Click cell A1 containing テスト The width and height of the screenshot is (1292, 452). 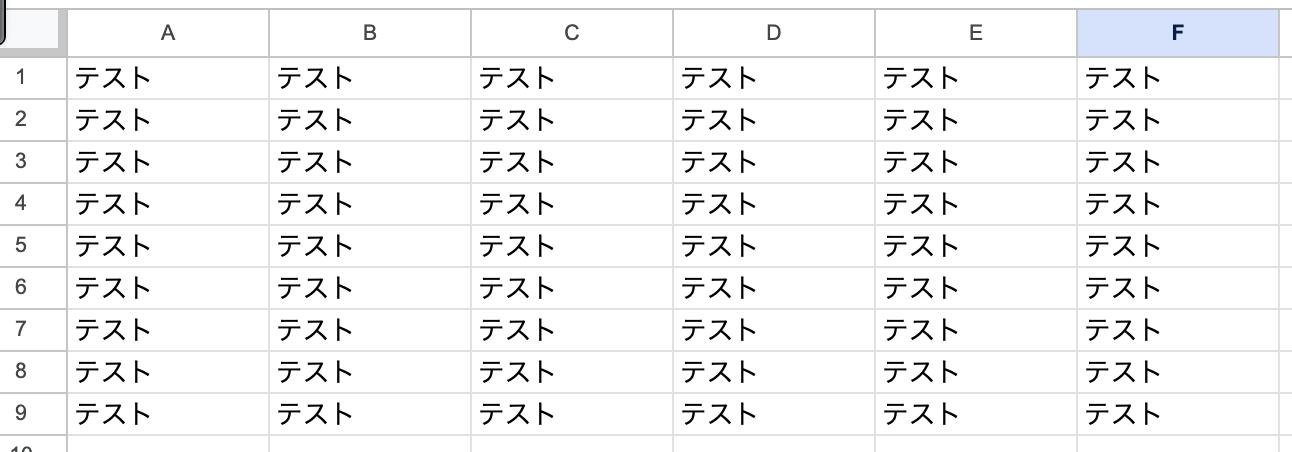tap(168, 78)
